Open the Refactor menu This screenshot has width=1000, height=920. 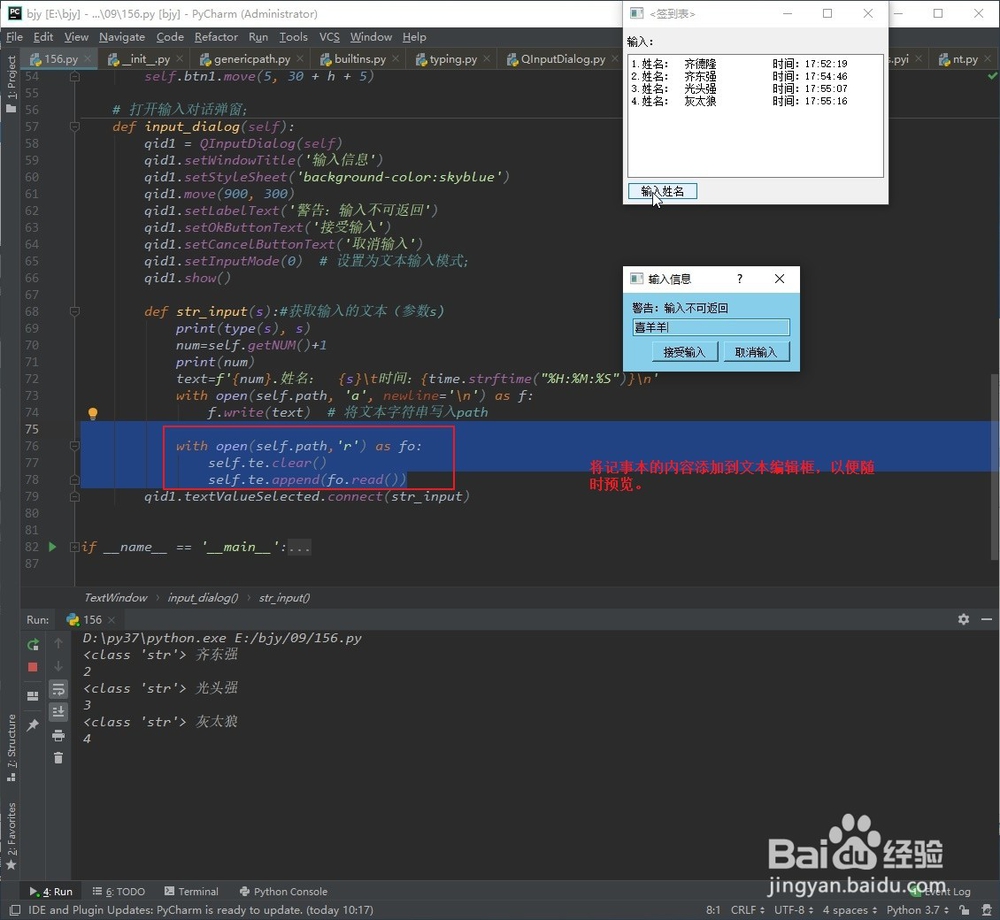click(216, 37)
